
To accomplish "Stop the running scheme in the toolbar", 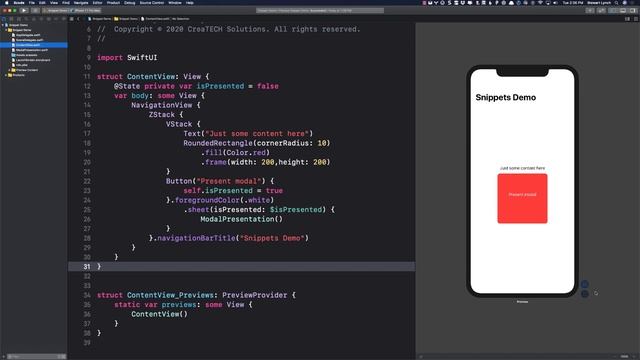I will (x=35, y=10).
